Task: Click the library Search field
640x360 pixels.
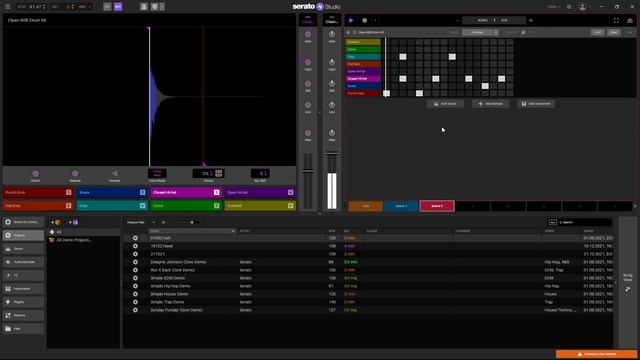Action: [x=584, y=222]
